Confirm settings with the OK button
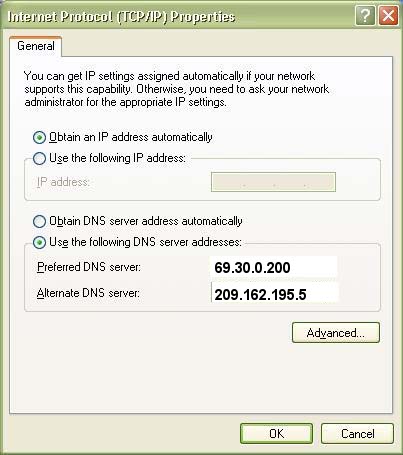The width and height of the screenshot is (403, 455). (276, 434)
